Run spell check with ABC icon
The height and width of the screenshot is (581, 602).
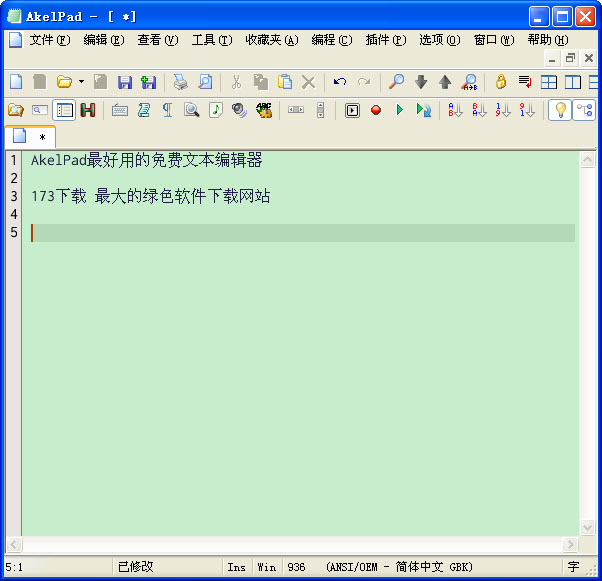264,111
